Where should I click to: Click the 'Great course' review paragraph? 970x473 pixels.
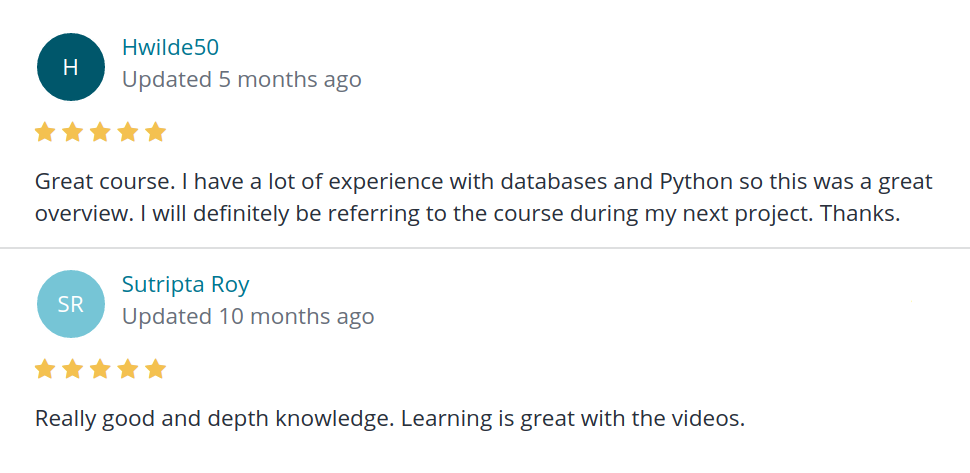click(483, 198)
